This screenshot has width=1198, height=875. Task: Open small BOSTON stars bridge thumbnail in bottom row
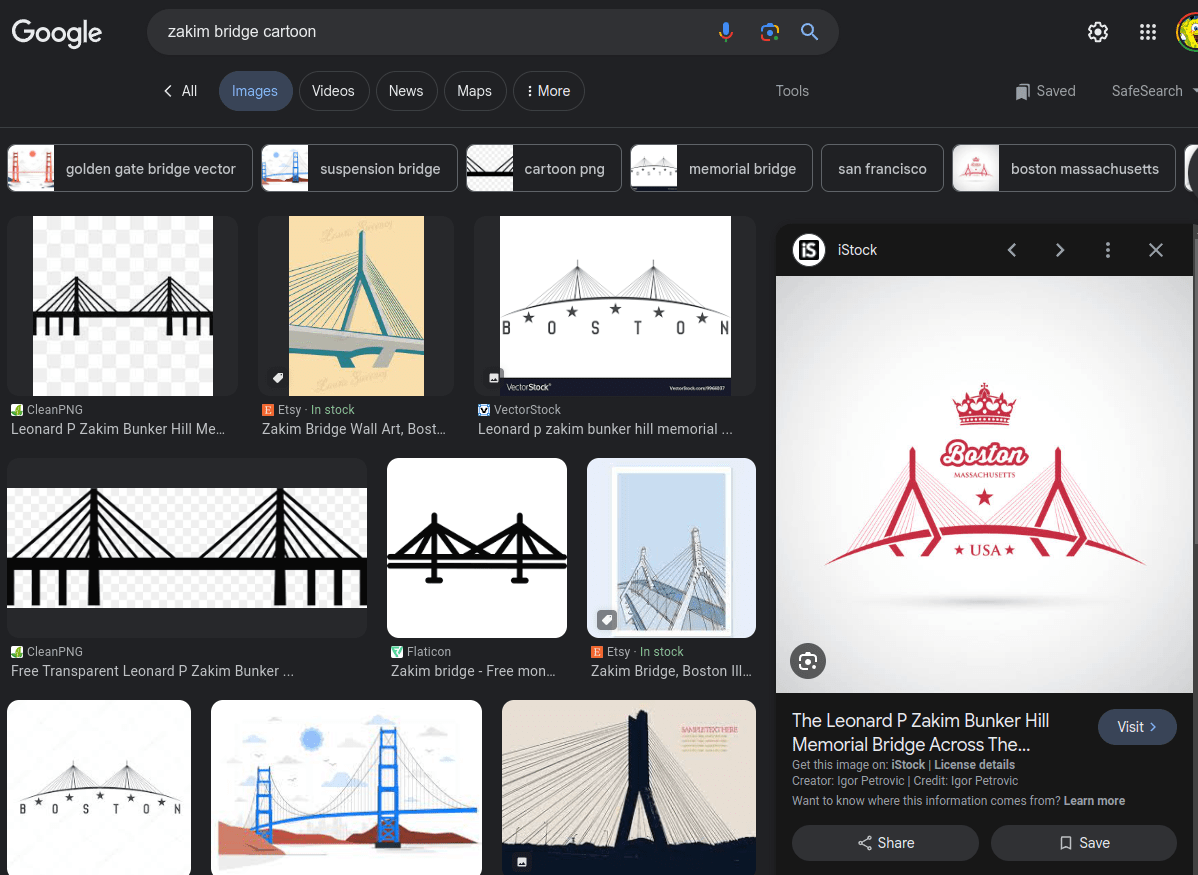(99, 787)
